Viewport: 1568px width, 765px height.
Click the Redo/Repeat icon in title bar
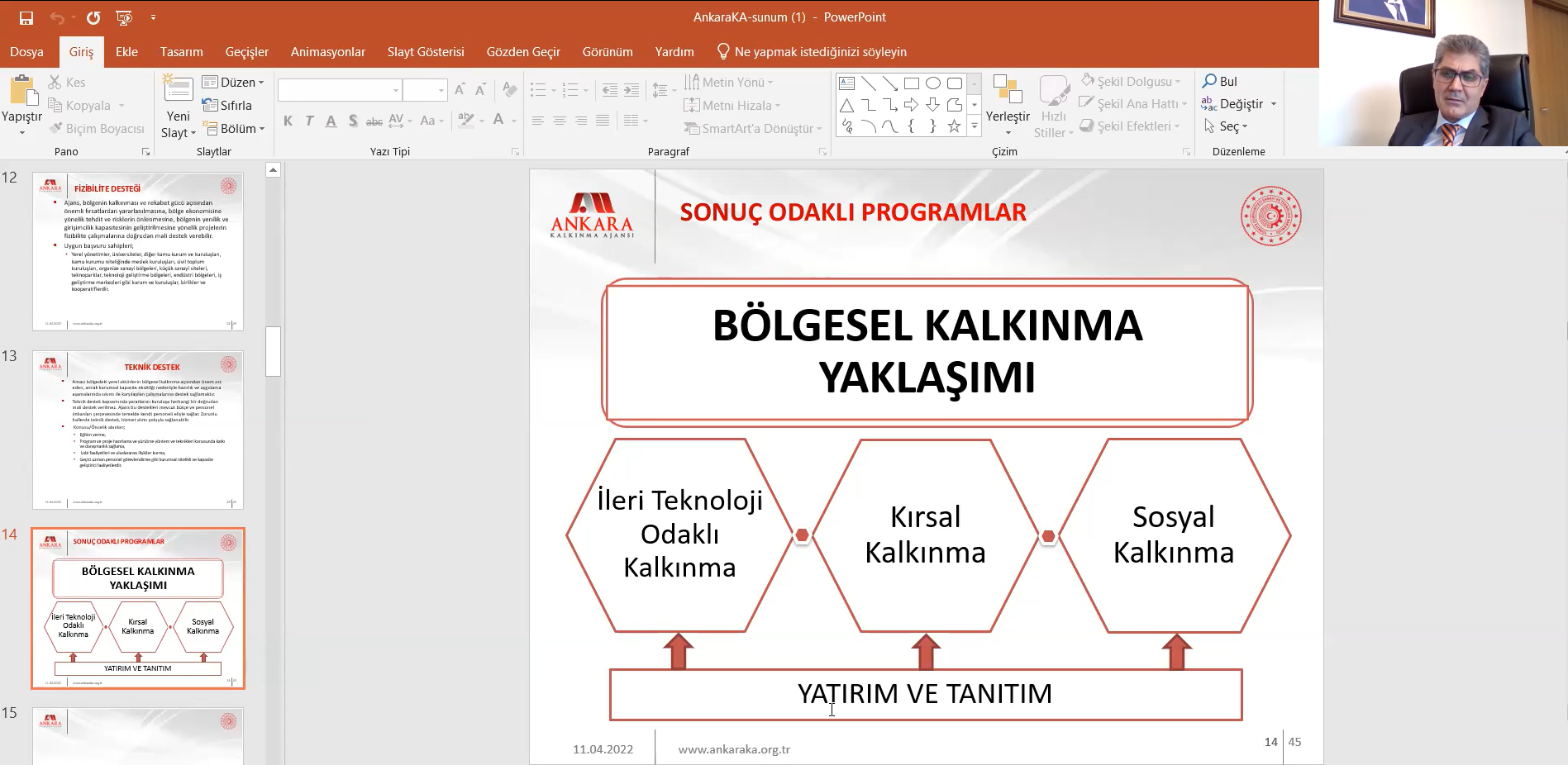point(93,17)
